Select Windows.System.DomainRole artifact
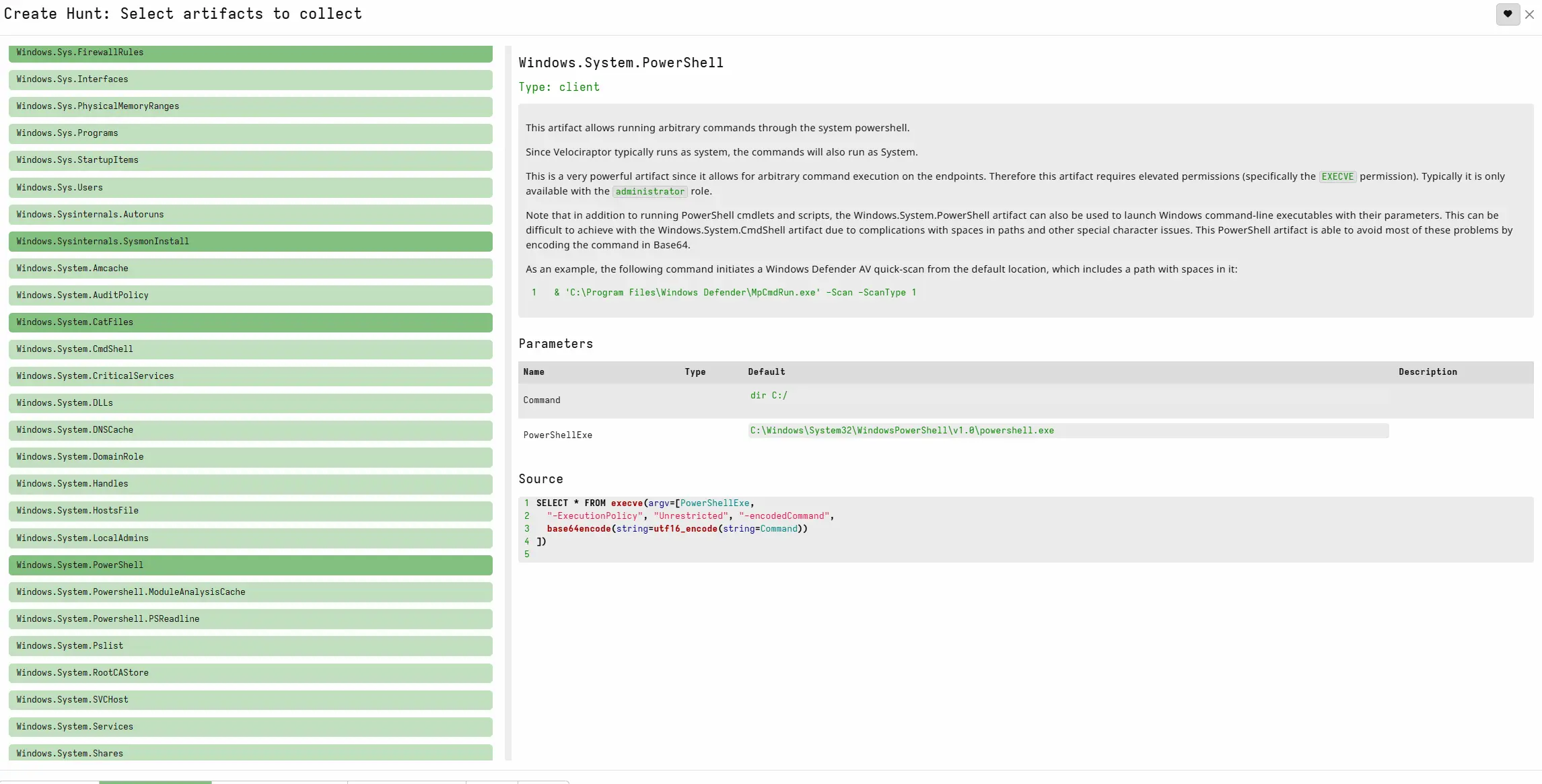This screenshot has width=1542, height=784. [x=250, y=457]
